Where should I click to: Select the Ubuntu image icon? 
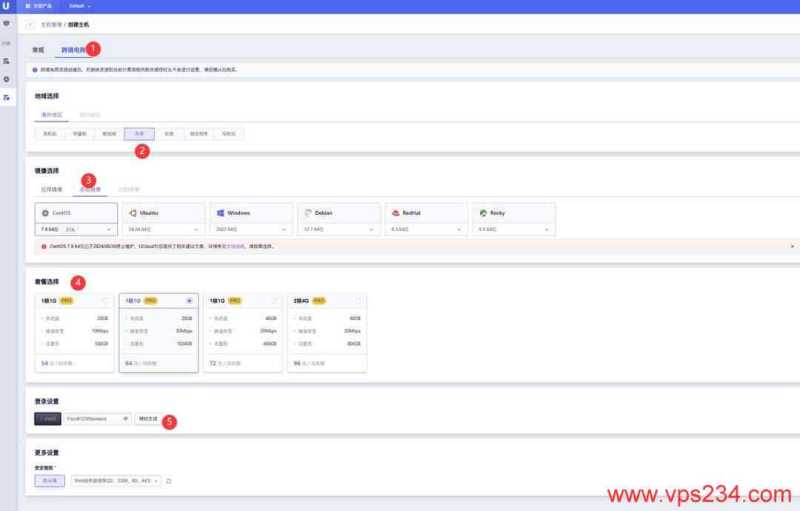131,212
